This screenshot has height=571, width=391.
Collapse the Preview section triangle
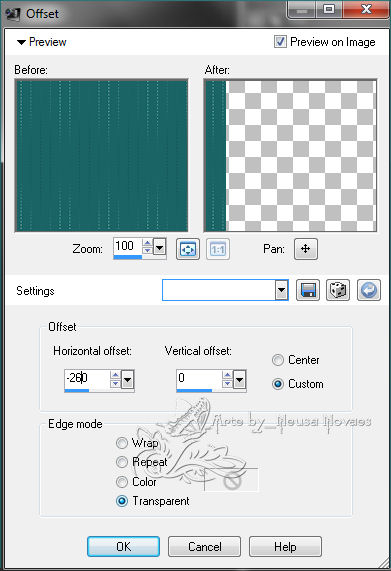21,42
